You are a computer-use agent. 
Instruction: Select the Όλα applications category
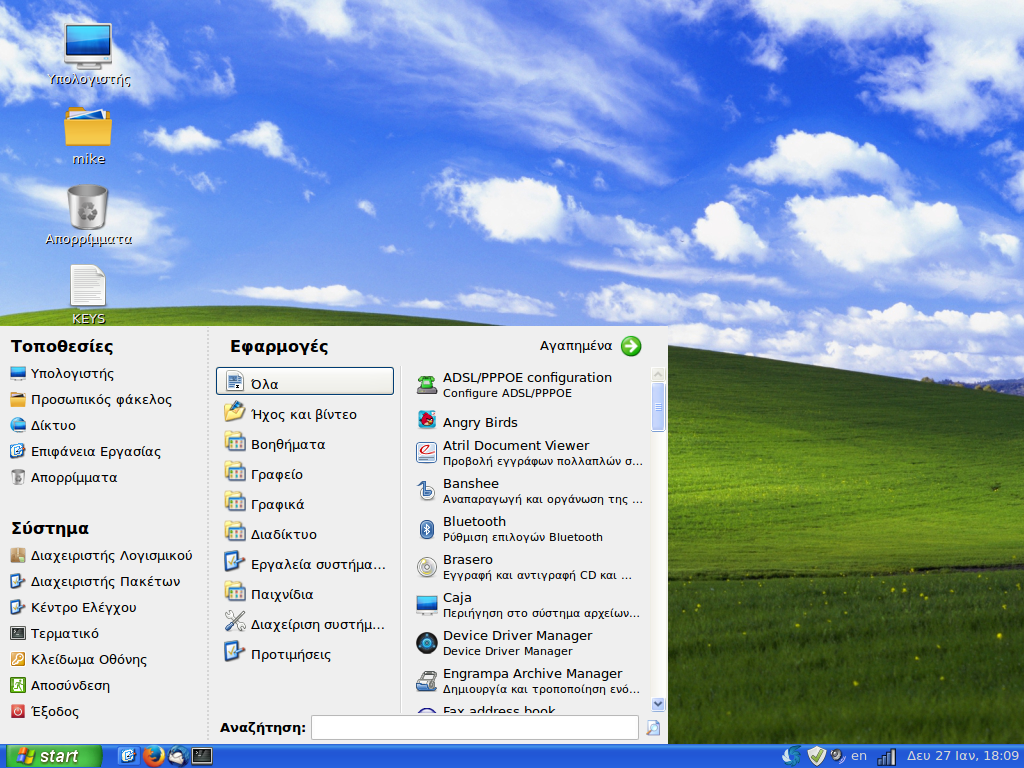point(305,381)
